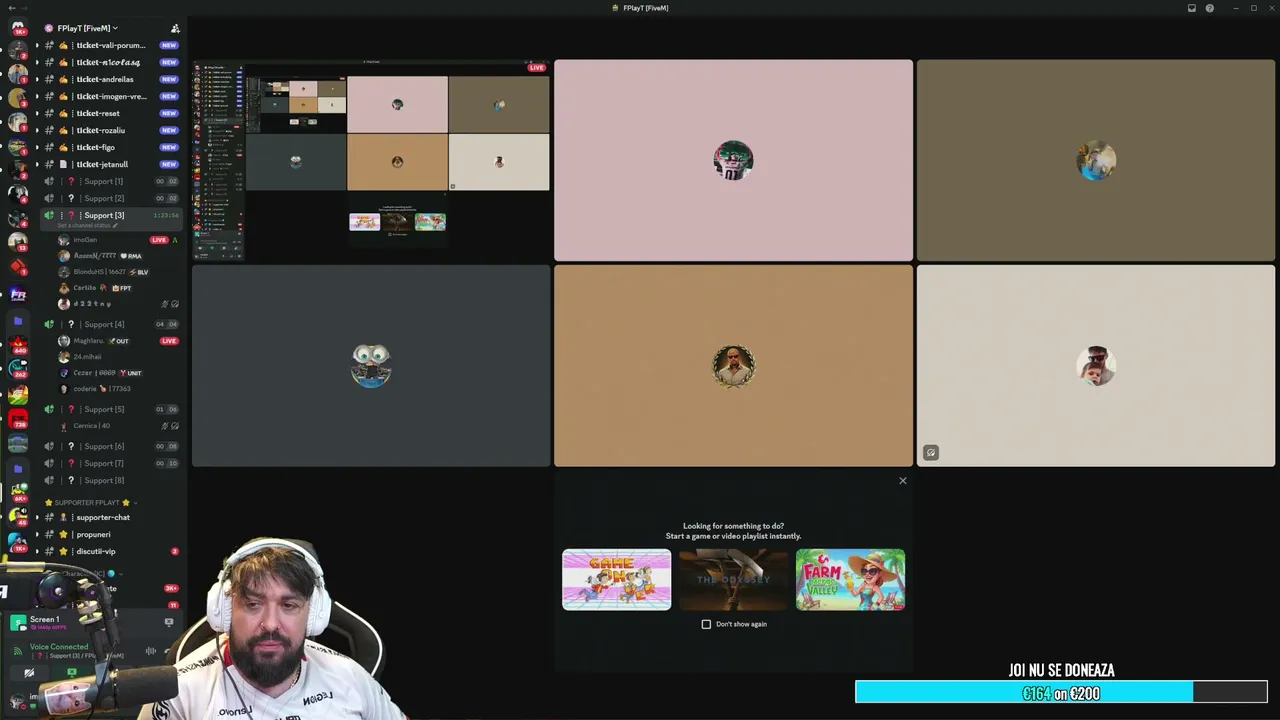Expand the supporter-chat thread arrow
The height and width of the screenshot is (720, 1280).
[x=37, y=517]
